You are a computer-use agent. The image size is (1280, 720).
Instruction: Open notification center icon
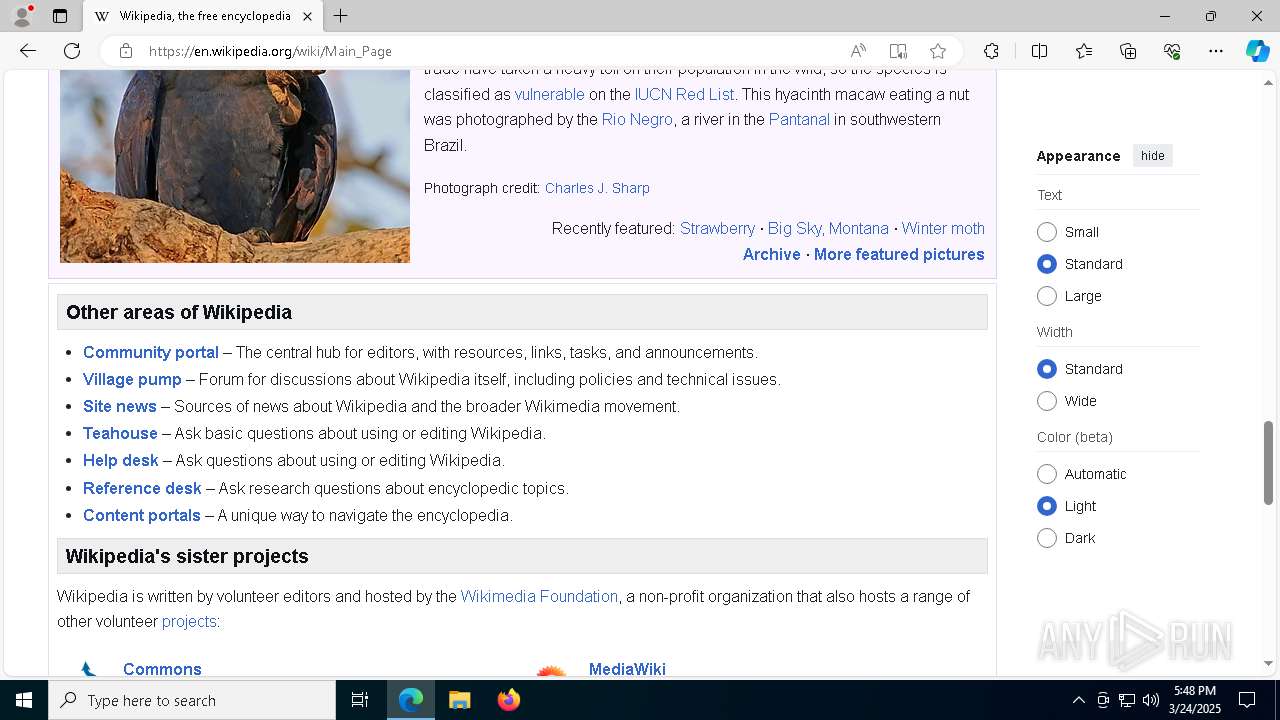pyautogui.click(x=1247, y=700)
